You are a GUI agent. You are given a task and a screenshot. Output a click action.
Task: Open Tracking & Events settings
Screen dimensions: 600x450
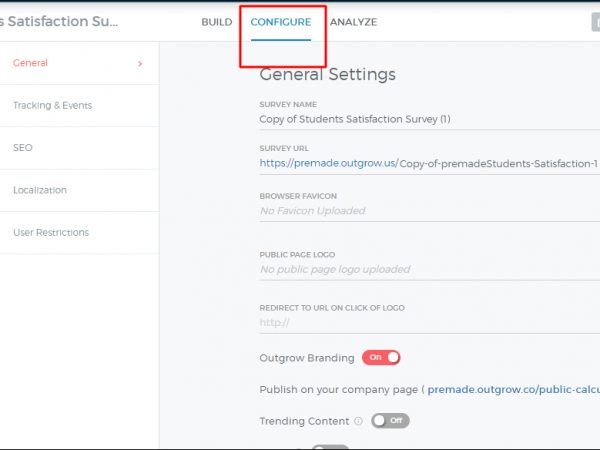(52, 106)
